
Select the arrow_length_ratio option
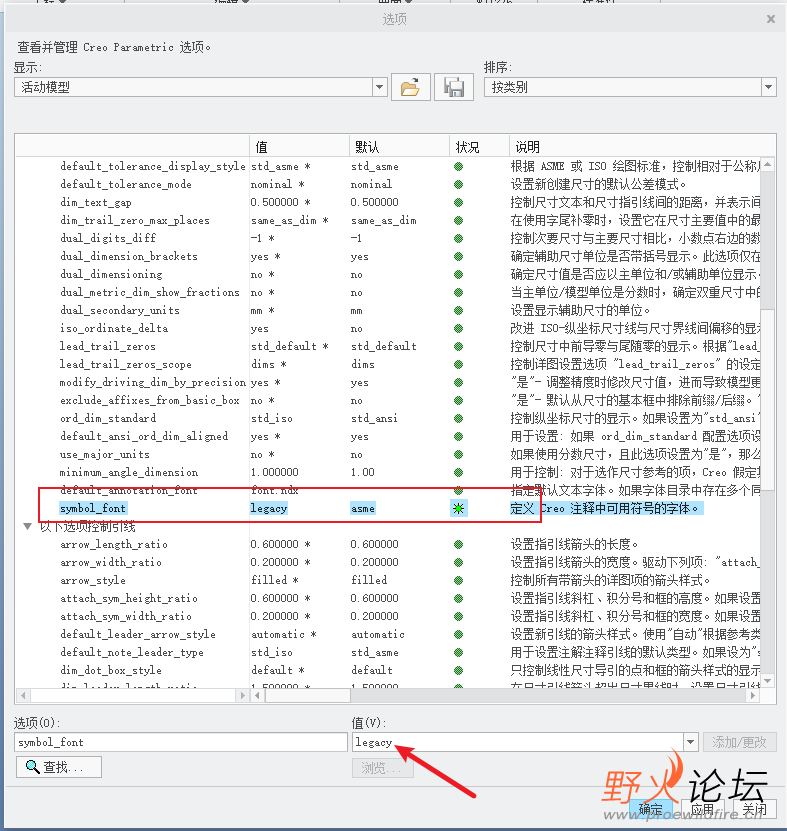(x=113, y=544)
